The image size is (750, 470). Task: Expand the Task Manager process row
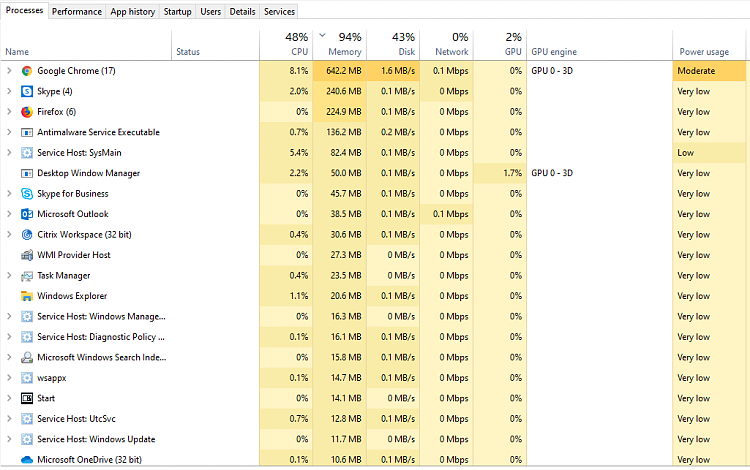(9, 276)
